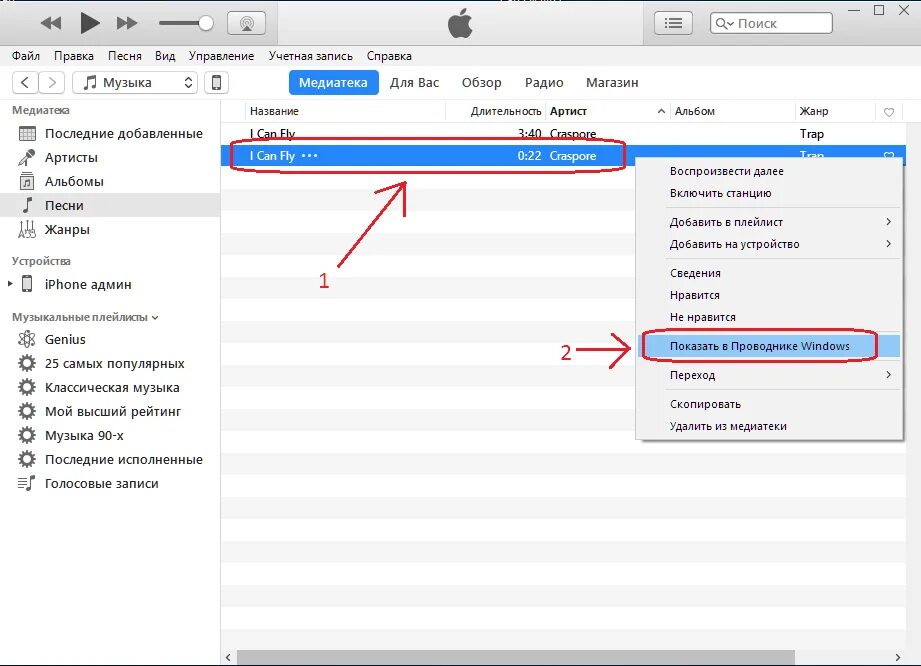Choose Воспроизвести далее from context menu

coord(769,171)
